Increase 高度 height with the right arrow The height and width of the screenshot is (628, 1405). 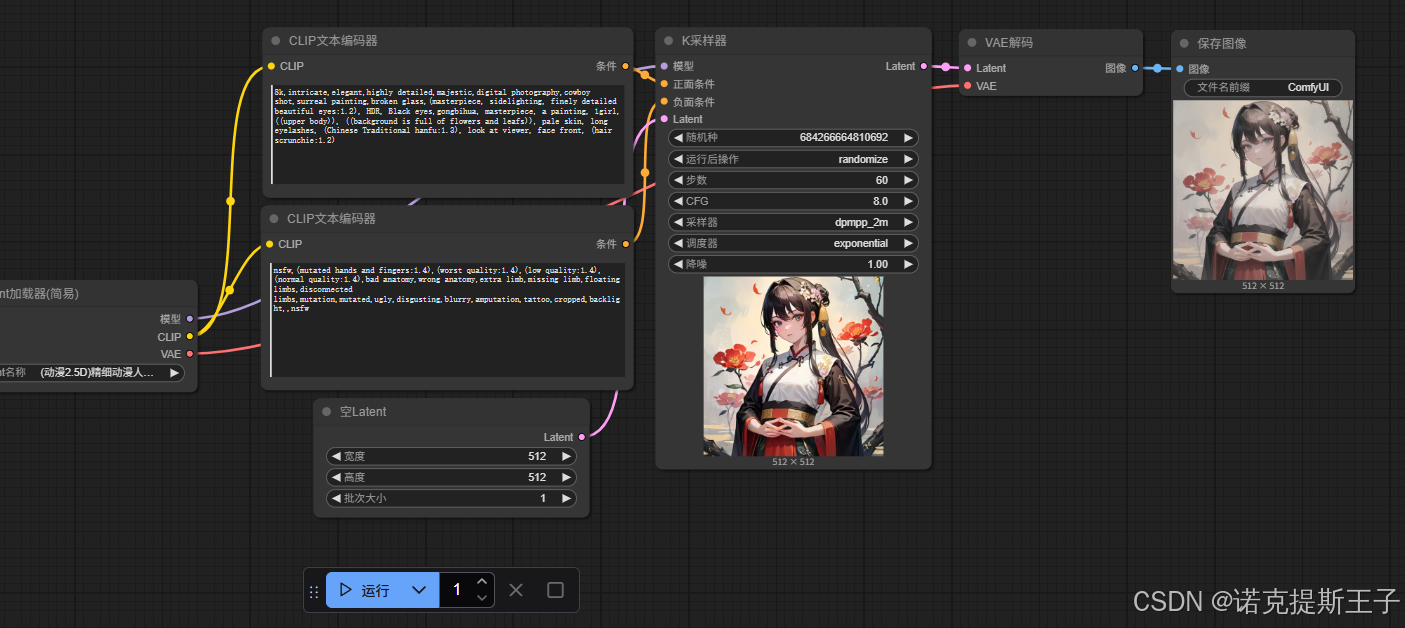566,477
